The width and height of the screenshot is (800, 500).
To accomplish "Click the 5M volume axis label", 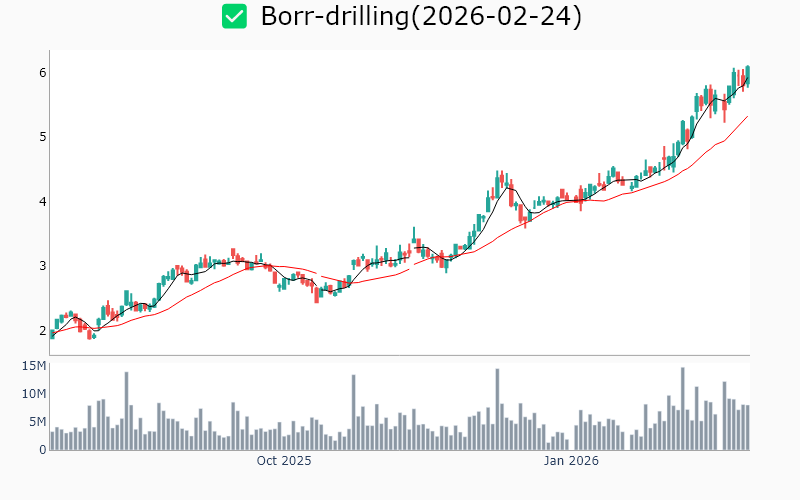I will coord(38,422).
